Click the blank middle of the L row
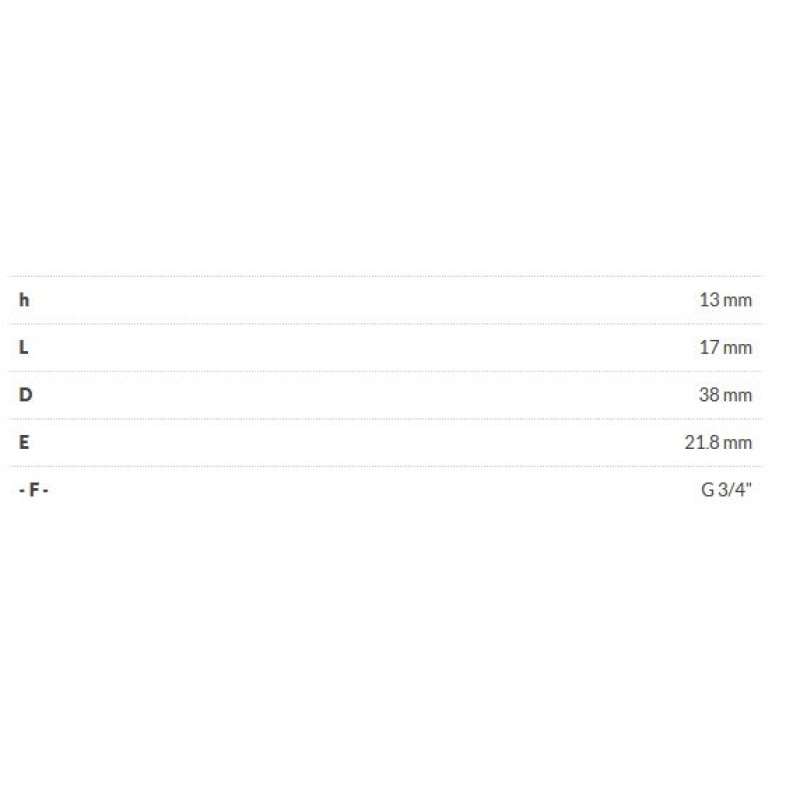Image resolution: width=800 pixels, height=800 pixels. 385,347
